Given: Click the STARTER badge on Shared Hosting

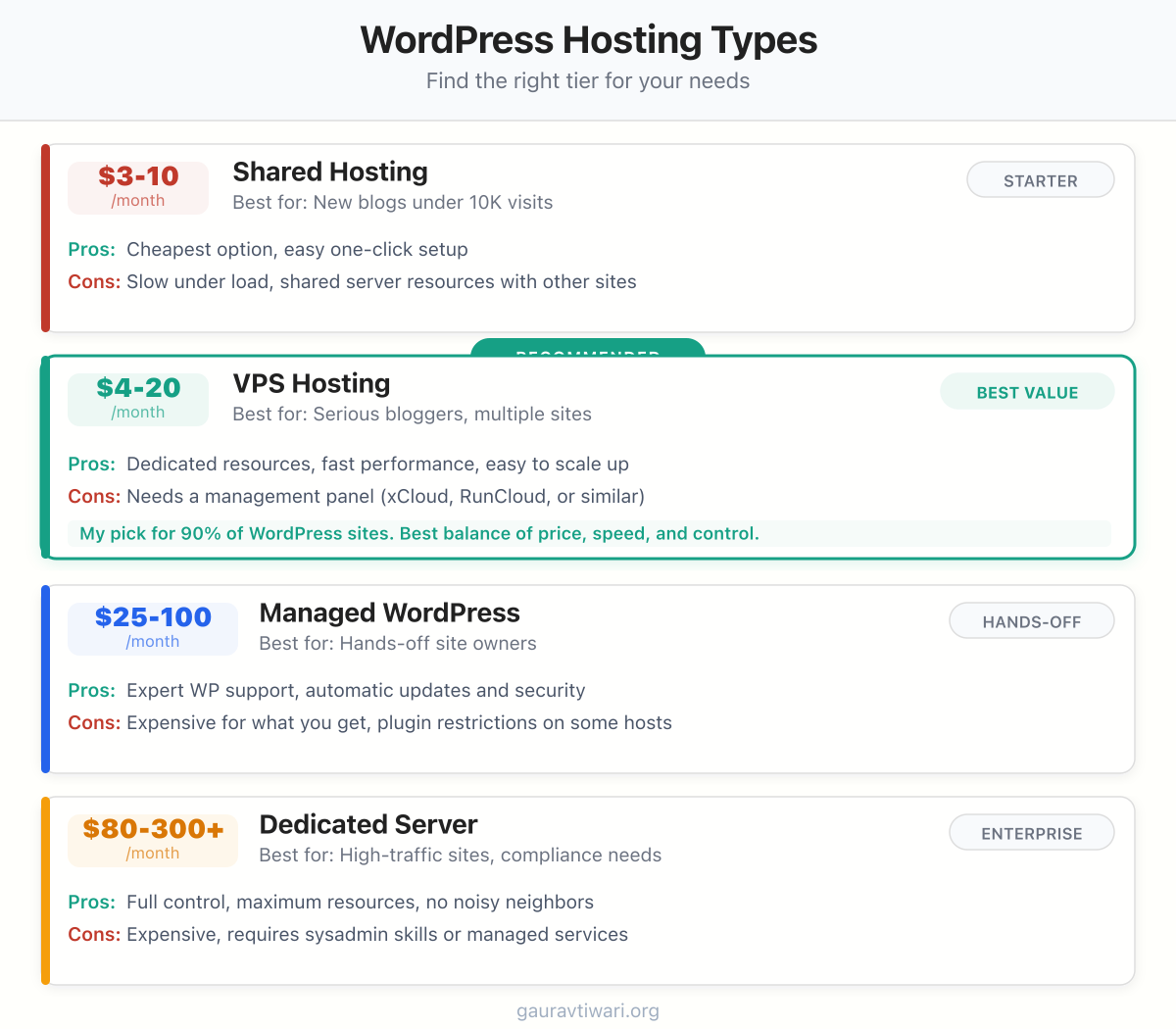Looking at the screenshot, I should (1040, 179).
